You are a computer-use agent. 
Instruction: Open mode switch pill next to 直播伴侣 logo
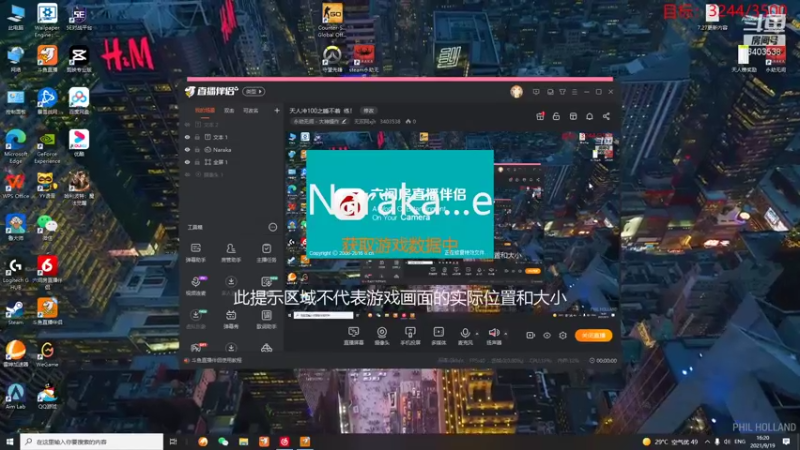coord(254,91)
